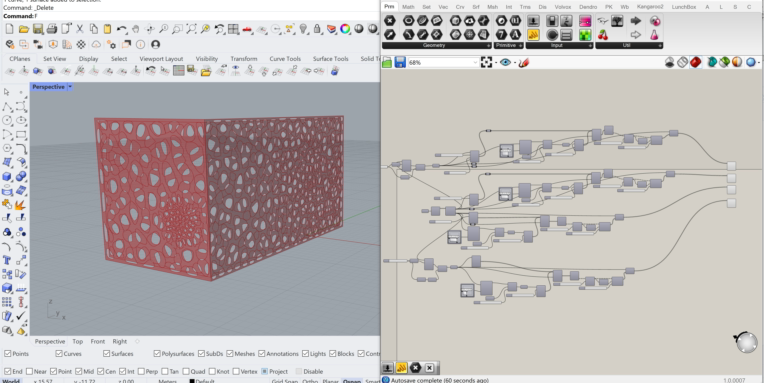Click the four-viewport layout icon
Viewport: 764px width, 383px height.
[233, 29]
